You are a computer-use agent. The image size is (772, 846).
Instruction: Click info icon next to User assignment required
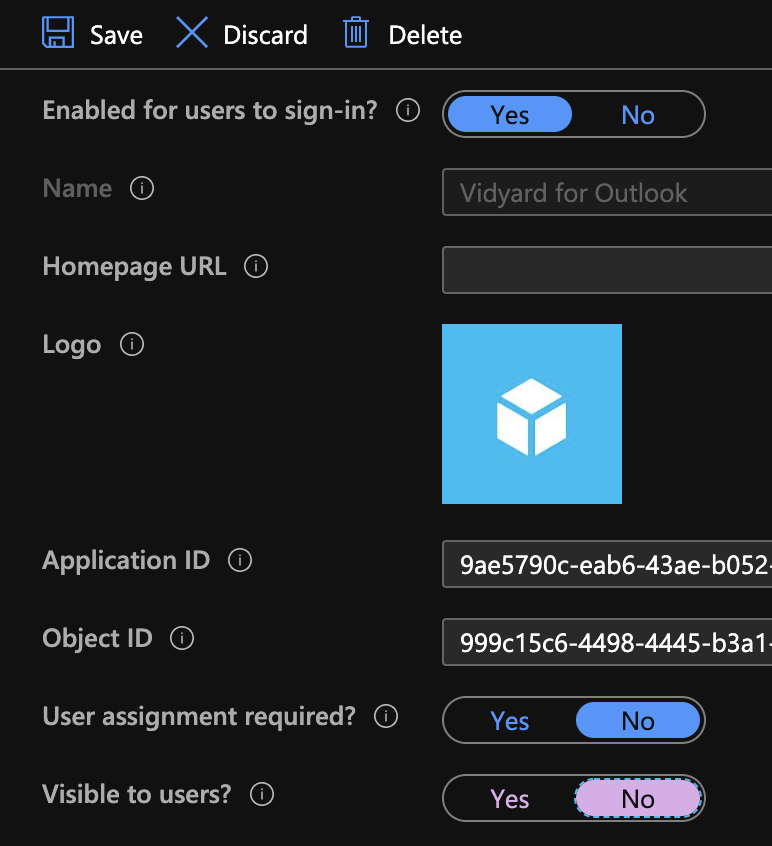386,717
